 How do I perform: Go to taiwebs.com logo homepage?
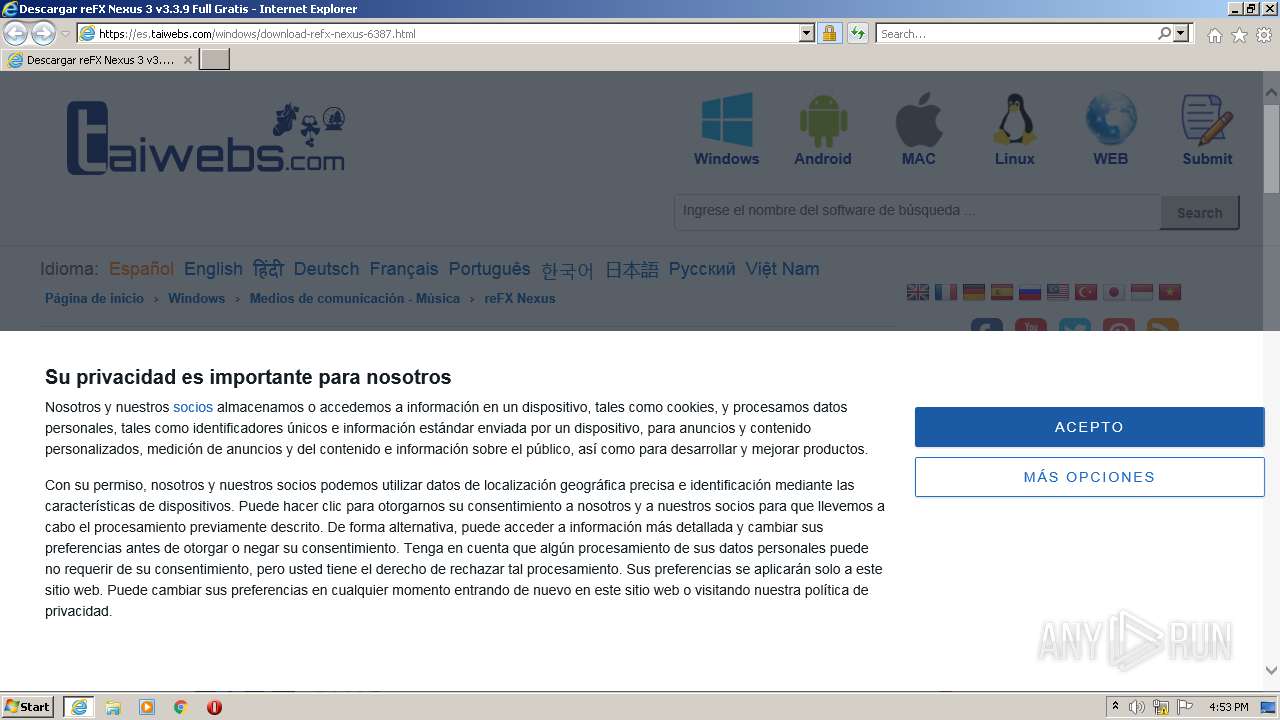(x=206, y=138)
